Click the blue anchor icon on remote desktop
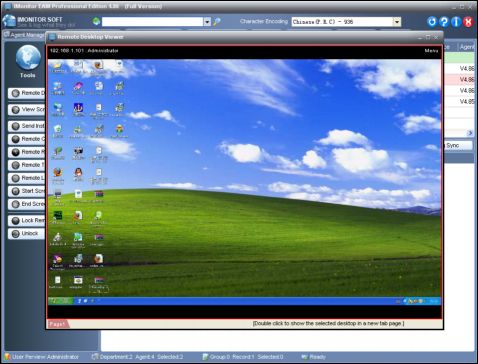This screenshot has width=478, height=364. click(78, 107)
